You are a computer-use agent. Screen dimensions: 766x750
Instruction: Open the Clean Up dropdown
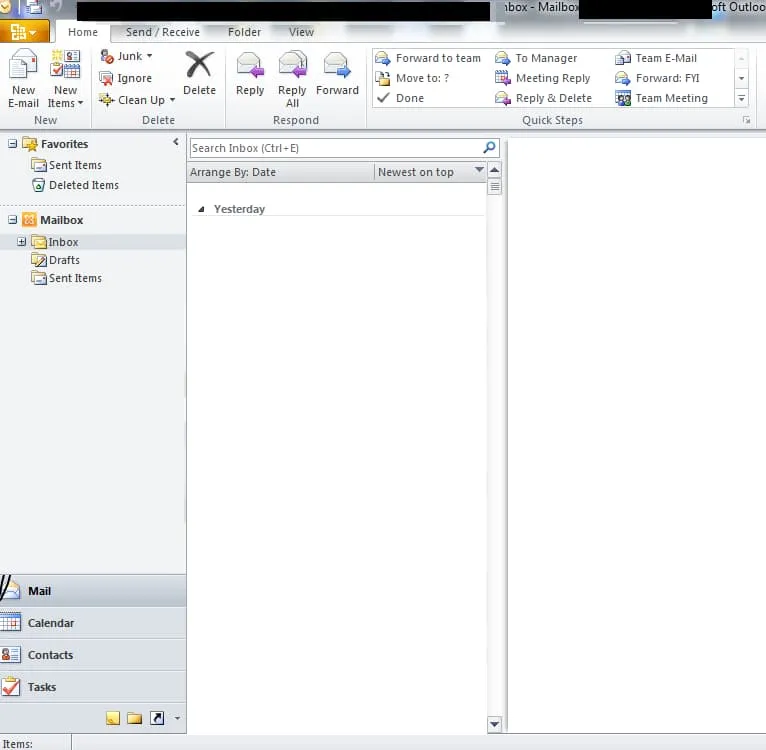172,100
